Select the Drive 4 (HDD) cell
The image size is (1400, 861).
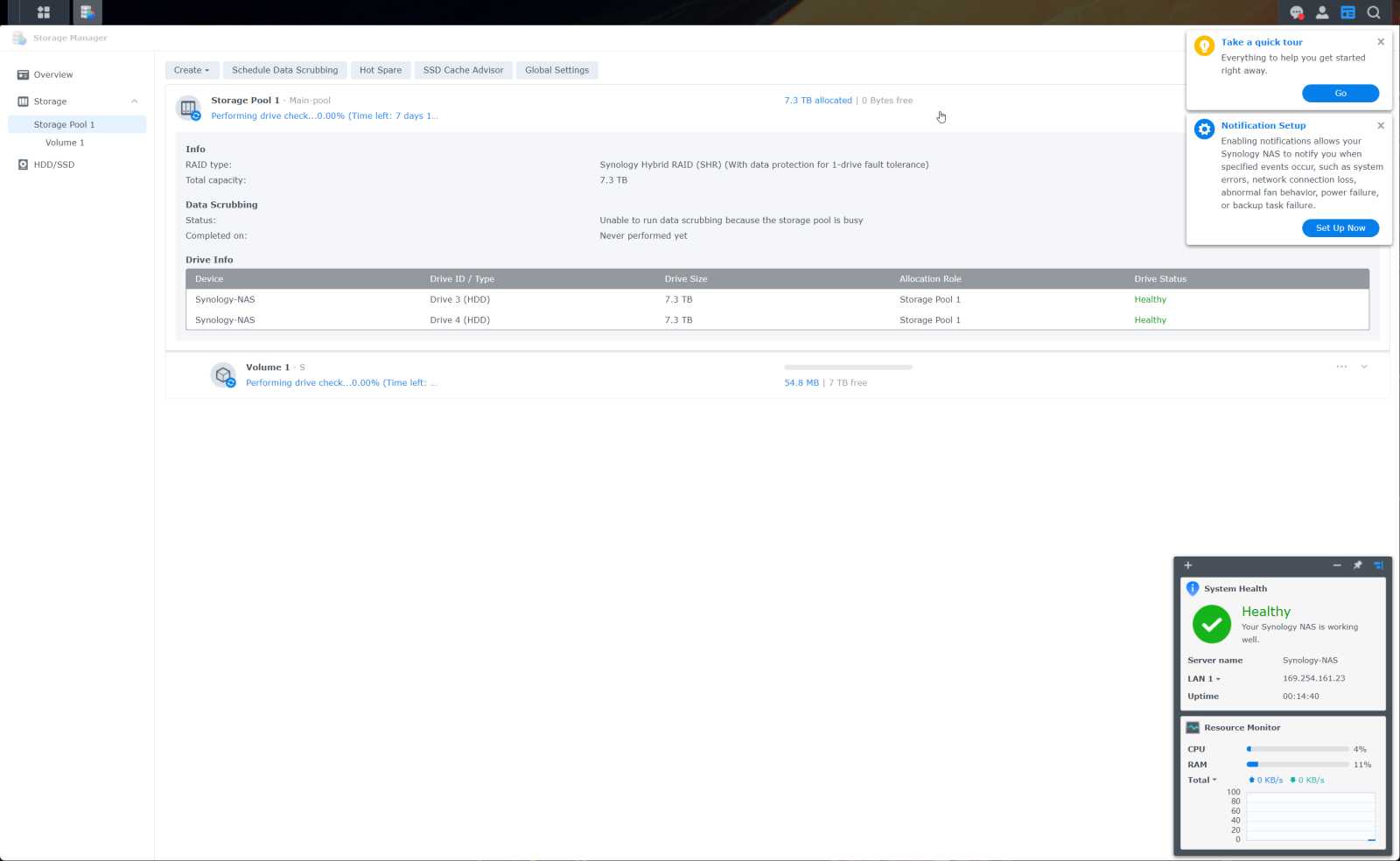coord(459,320)
